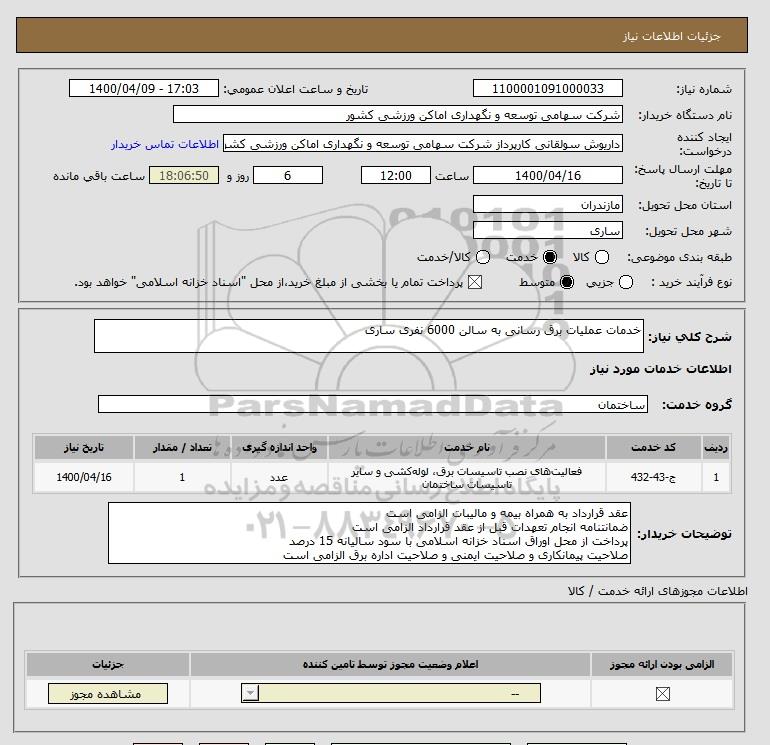Click the buyer organization name field
The height and width of the screenshot is (745, 770).
click(398, 115)
